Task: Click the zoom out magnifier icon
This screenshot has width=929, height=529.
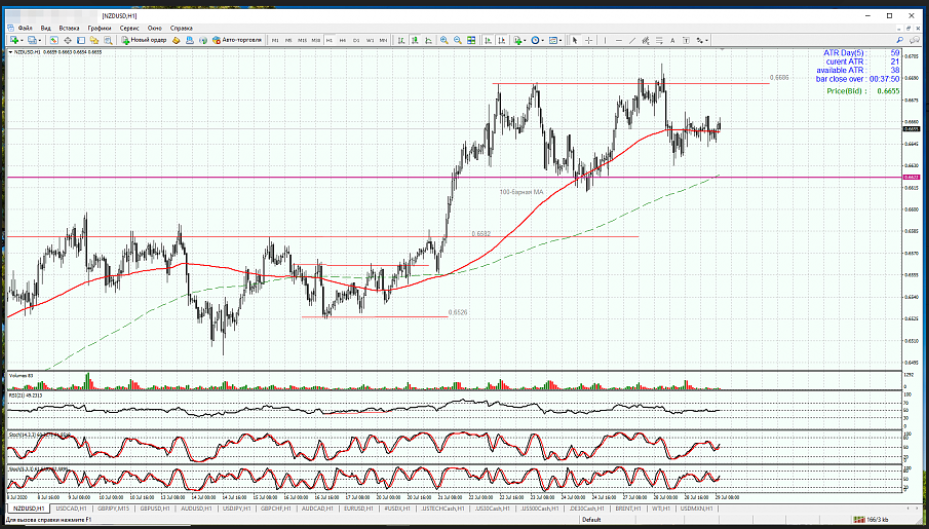Action: (459, 40)
